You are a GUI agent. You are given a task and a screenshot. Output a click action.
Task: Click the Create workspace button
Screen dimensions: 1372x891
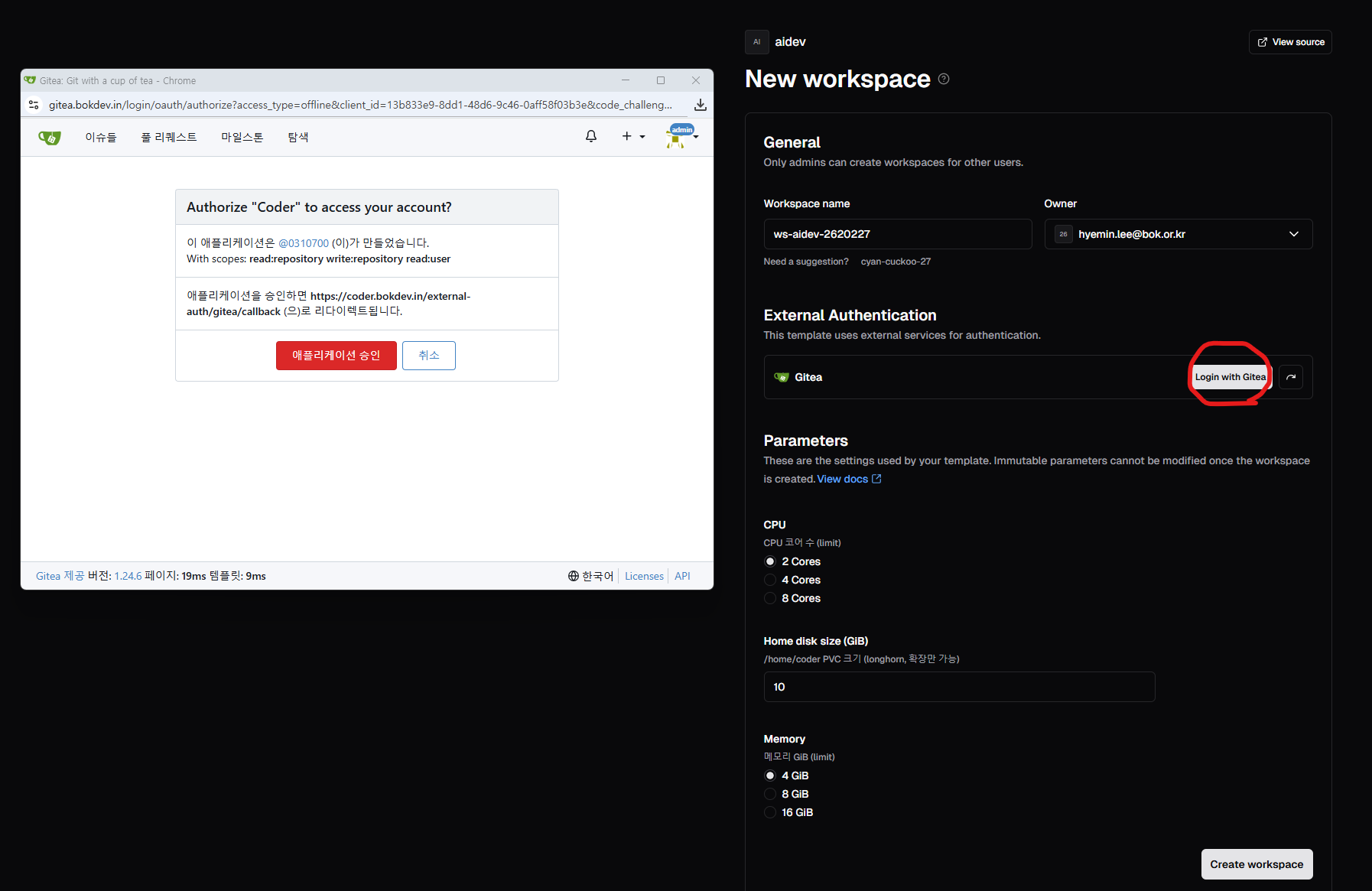click(x=1257, y=864)
